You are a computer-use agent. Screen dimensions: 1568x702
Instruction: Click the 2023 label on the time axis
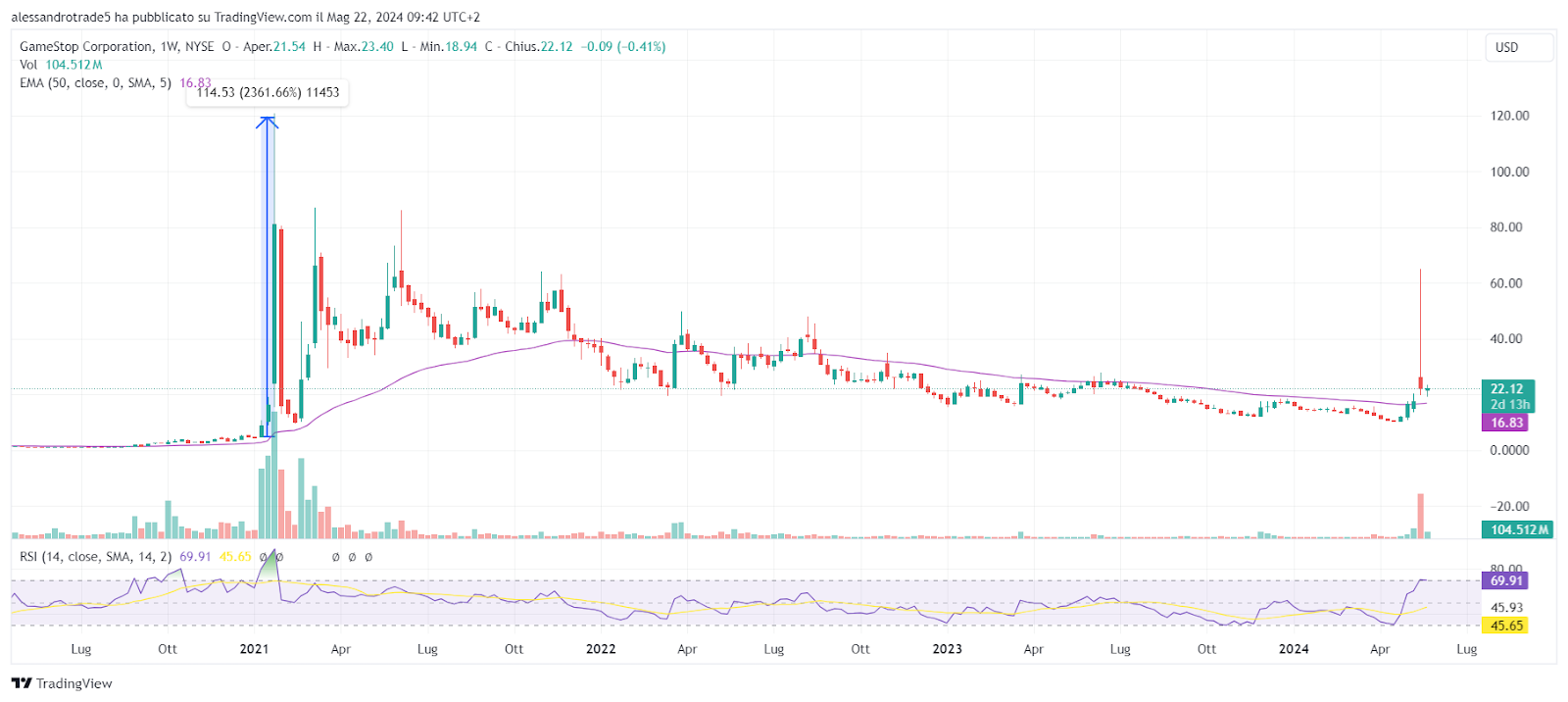947,649
